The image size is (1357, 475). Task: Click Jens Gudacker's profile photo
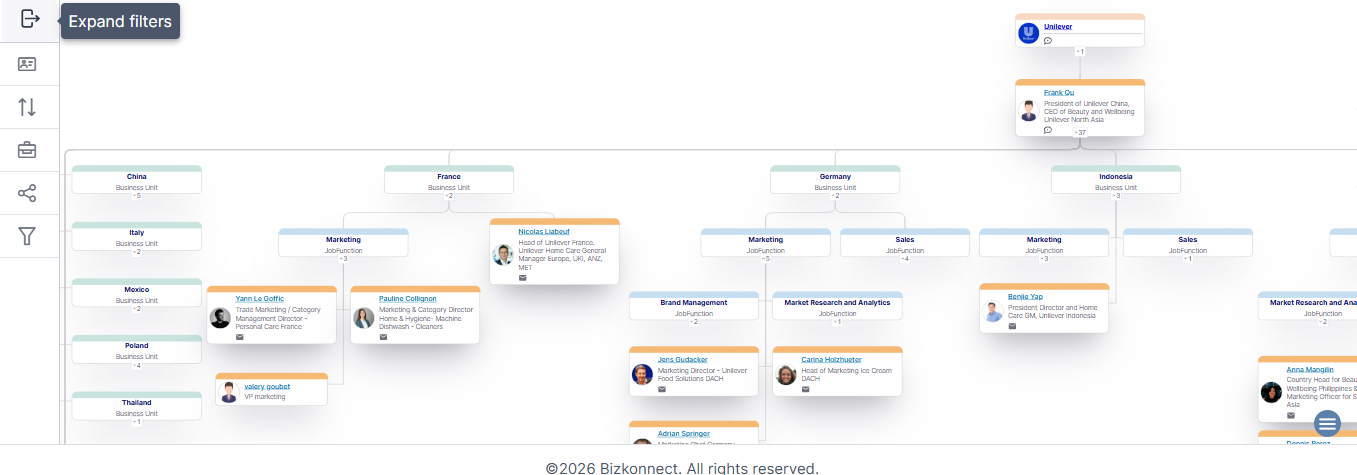tap(642, 374)
